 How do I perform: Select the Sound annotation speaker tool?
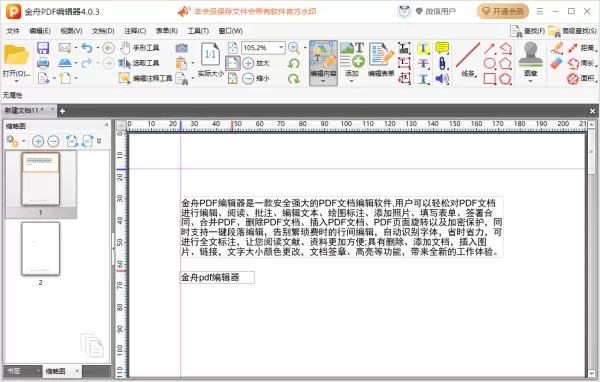[442, 78]
